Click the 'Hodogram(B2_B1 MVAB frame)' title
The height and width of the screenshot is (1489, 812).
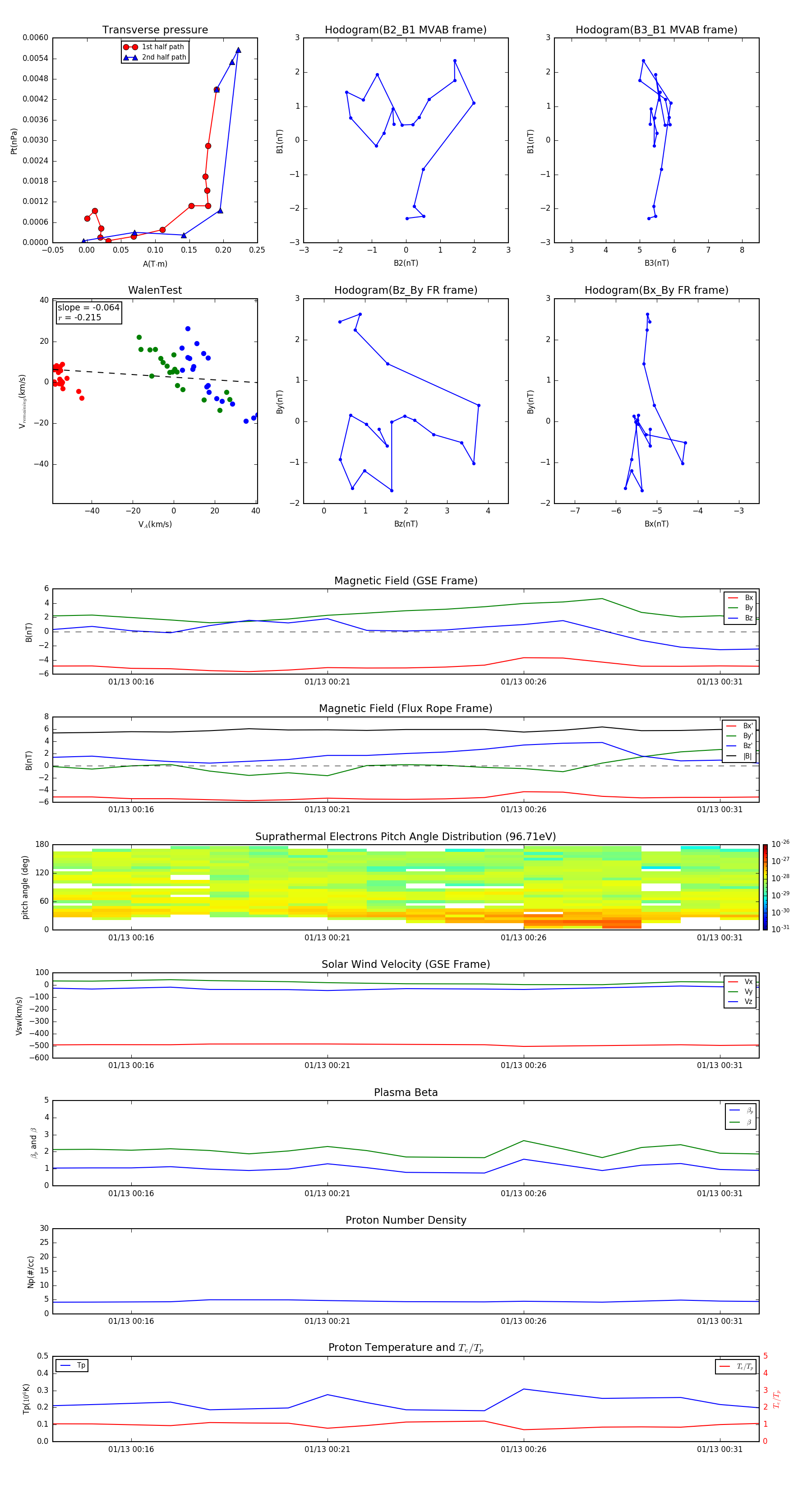pyautogui.click(x=406, y=30)
